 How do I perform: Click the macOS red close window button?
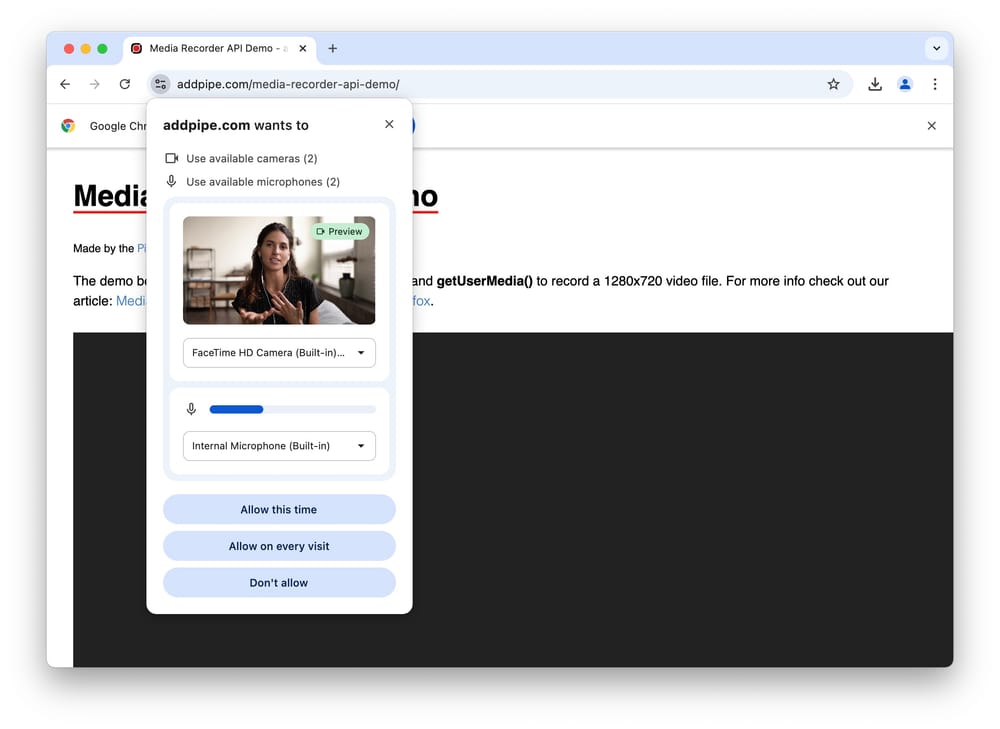[69, 48]
